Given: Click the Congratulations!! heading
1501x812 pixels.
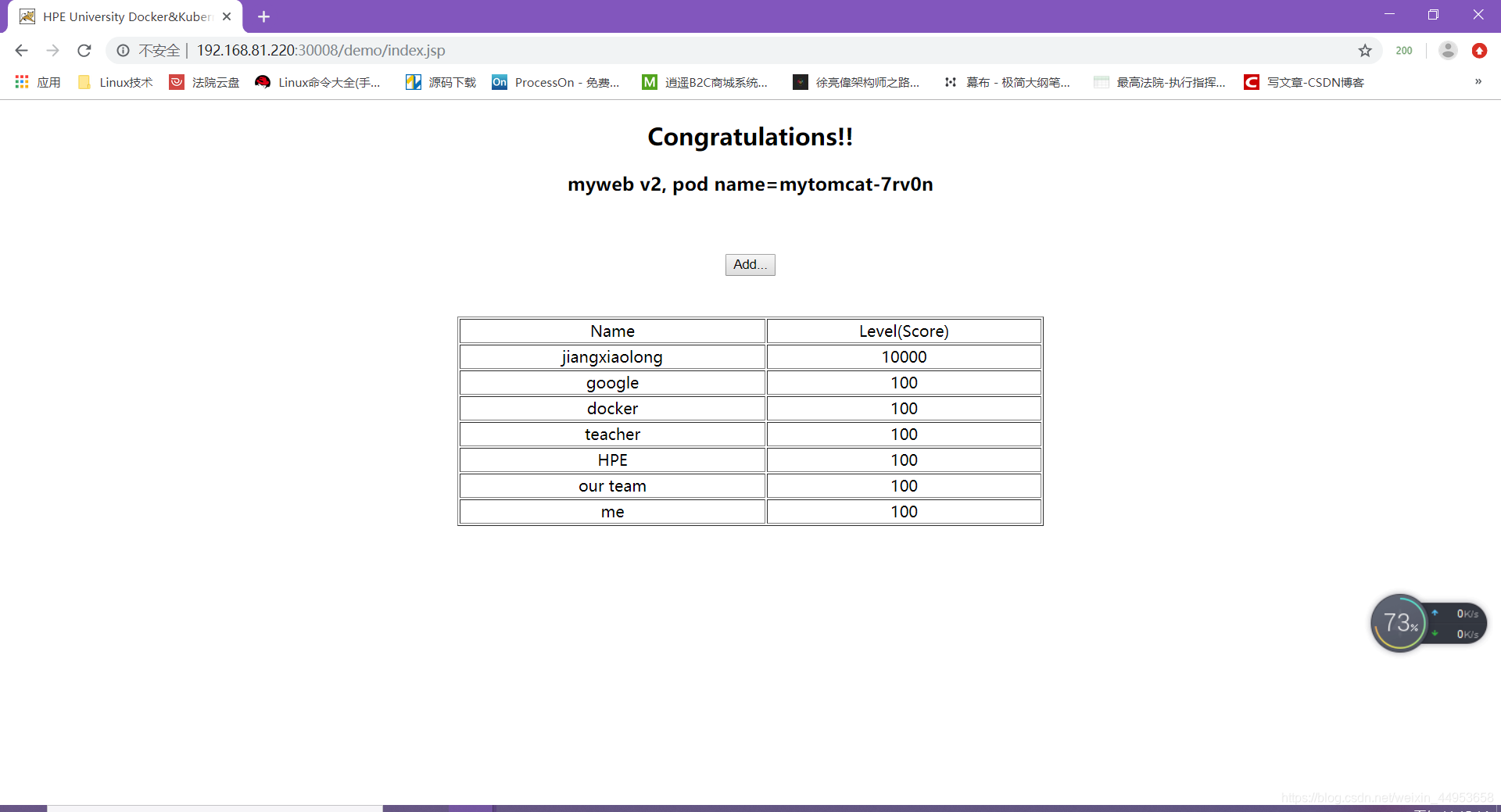Looking at the screenshot, I should [x=750, y=137].
